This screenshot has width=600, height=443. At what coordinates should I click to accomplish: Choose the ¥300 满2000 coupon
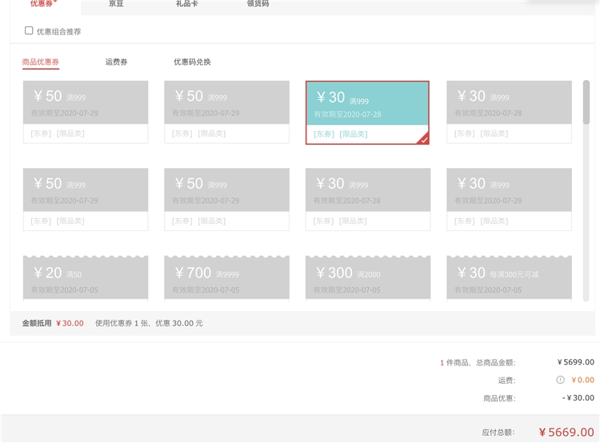367,277
